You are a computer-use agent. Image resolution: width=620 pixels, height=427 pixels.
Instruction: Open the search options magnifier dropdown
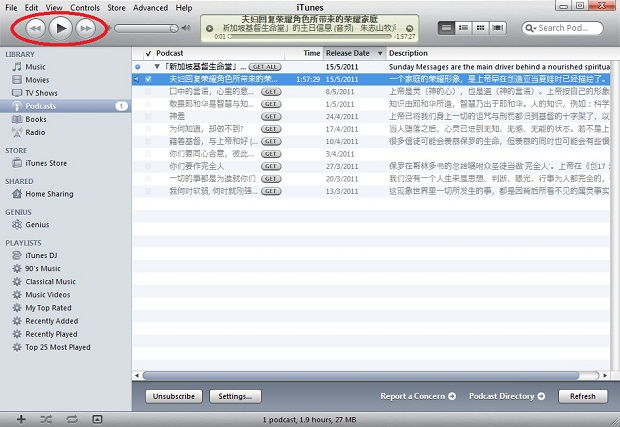click(531, 28)
